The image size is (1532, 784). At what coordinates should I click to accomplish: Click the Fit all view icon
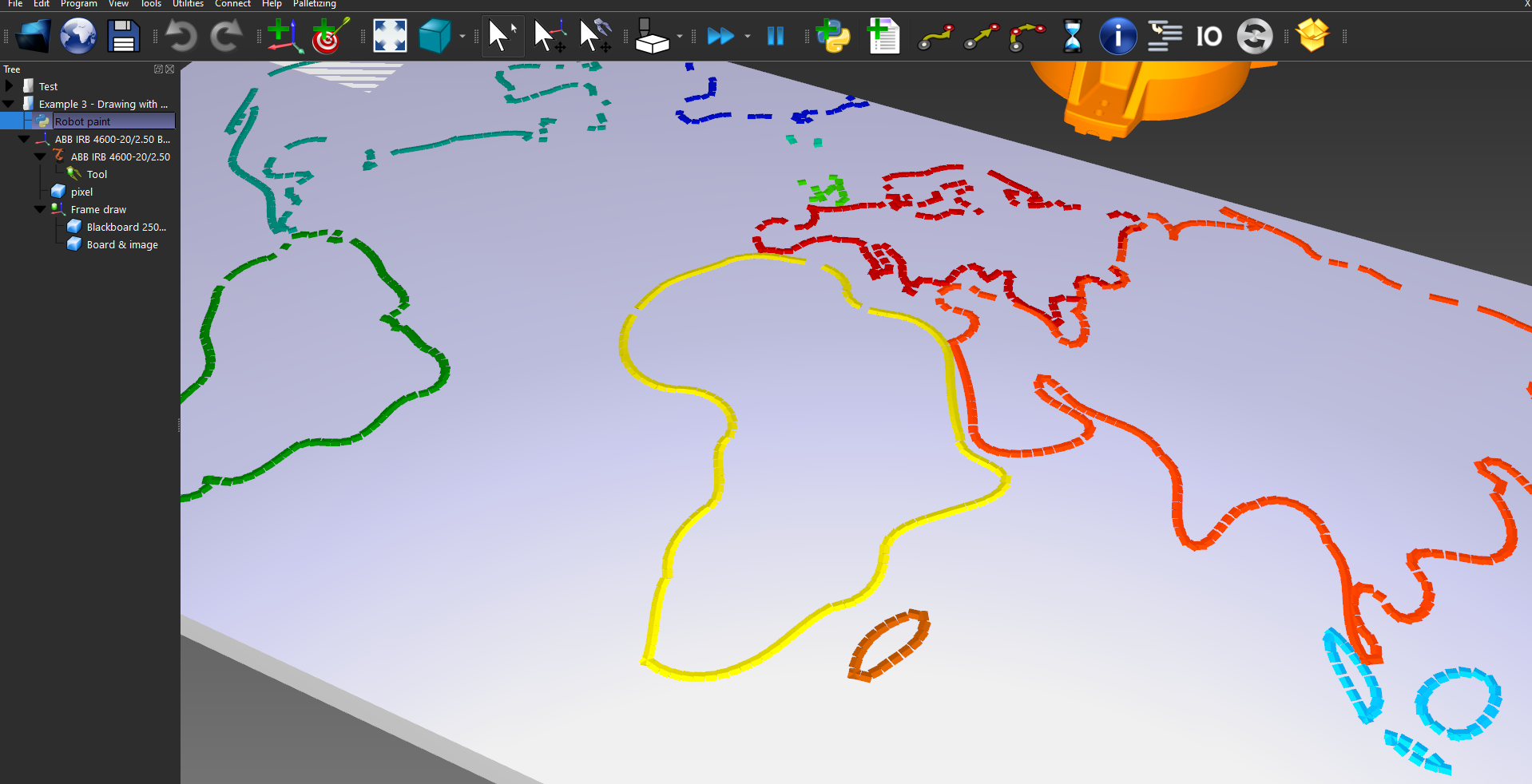(x=390, y=37)
